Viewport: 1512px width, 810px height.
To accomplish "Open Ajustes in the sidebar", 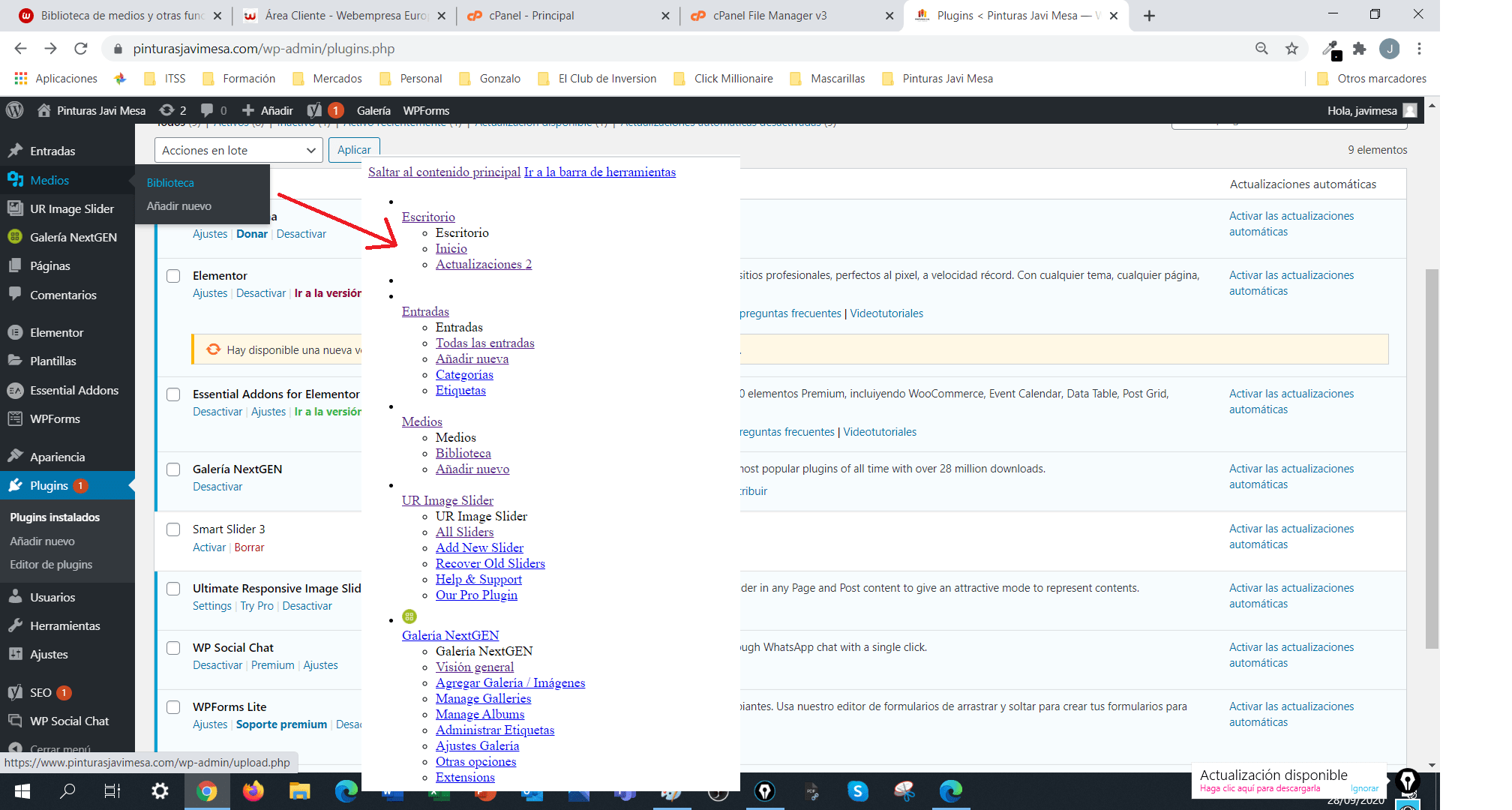I will coord(49,654).
